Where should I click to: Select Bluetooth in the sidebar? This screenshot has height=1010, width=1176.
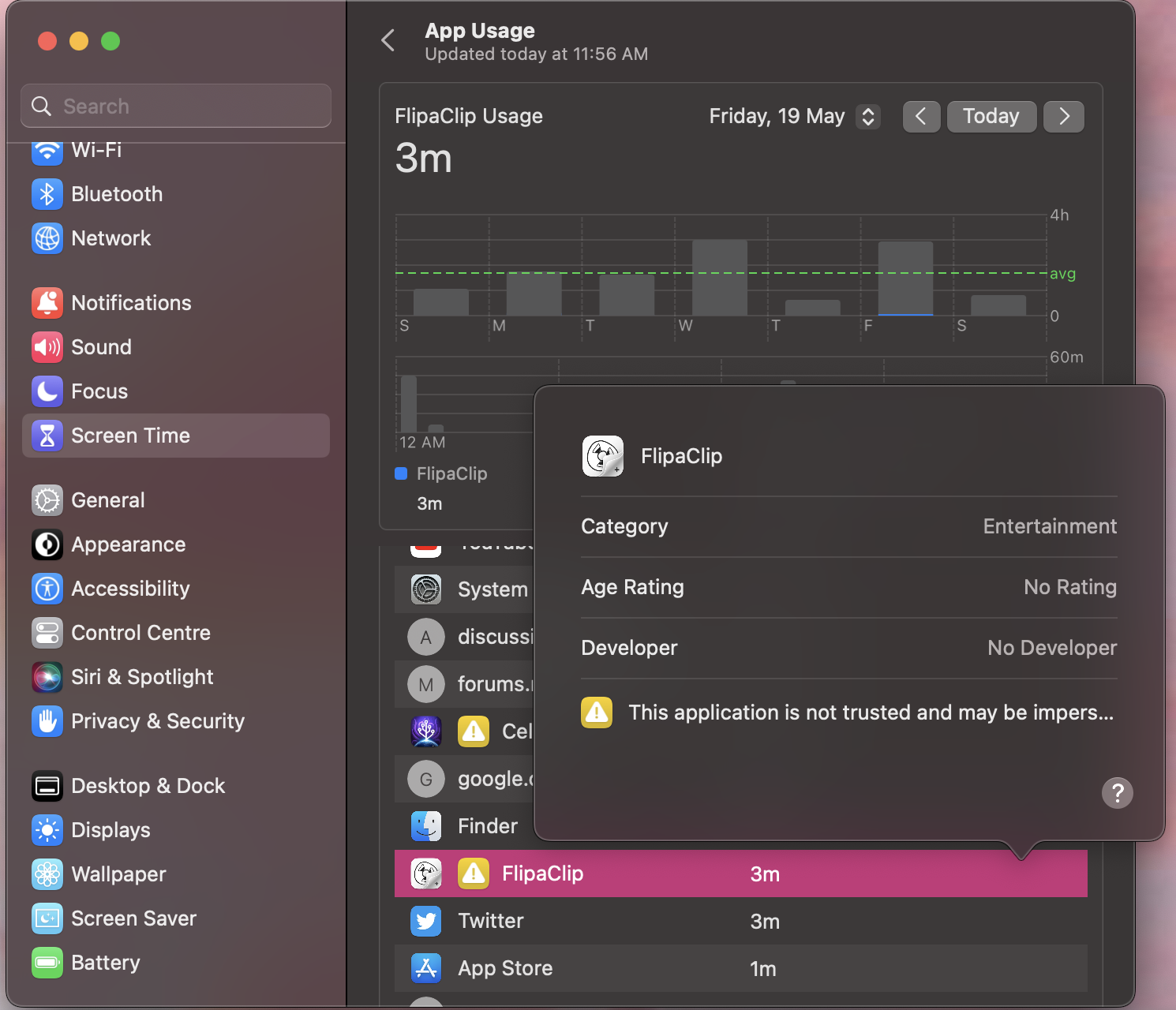pyautogui.click(x=176, y=194)
